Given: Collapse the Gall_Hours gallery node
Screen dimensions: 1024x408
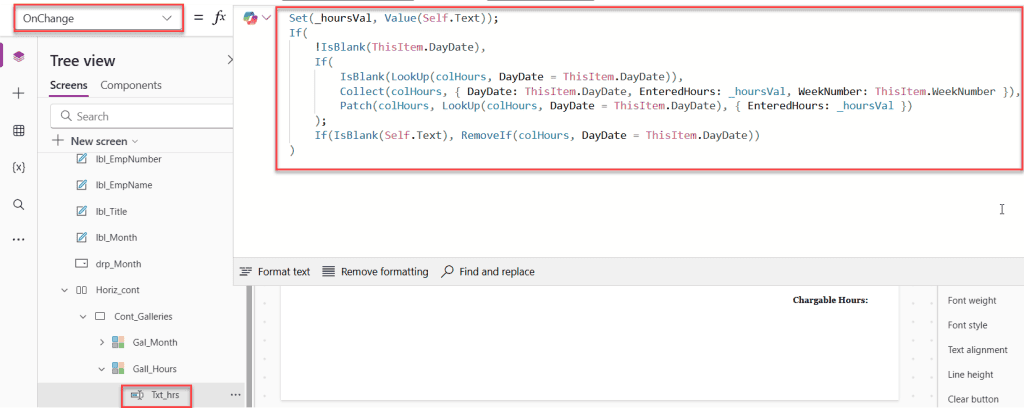Looking at the screenshot, I should coord(101,368).
